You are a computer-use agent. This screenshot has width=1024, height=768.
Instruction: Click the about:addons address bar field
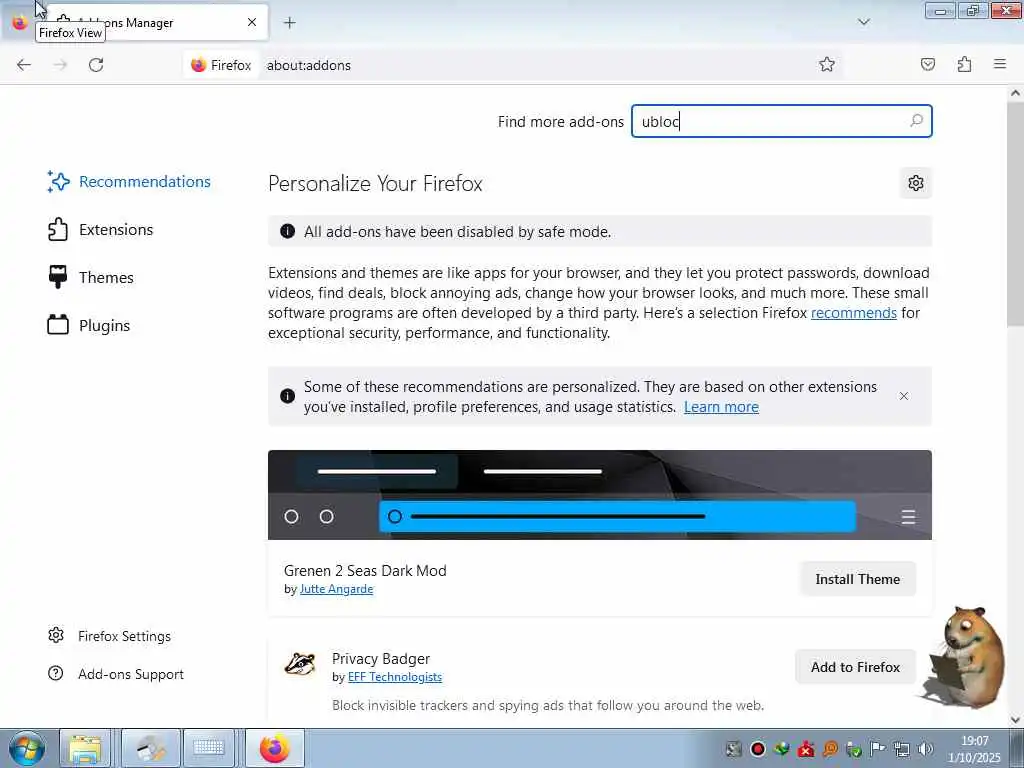tap(536, 65)
